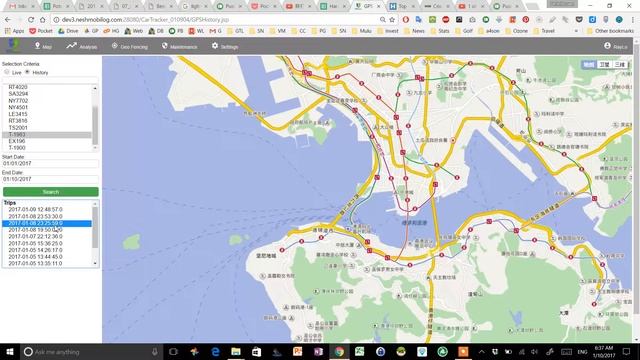Click the browser Reload icon
This screenshot has height=360, width=640.
(31, 20)
